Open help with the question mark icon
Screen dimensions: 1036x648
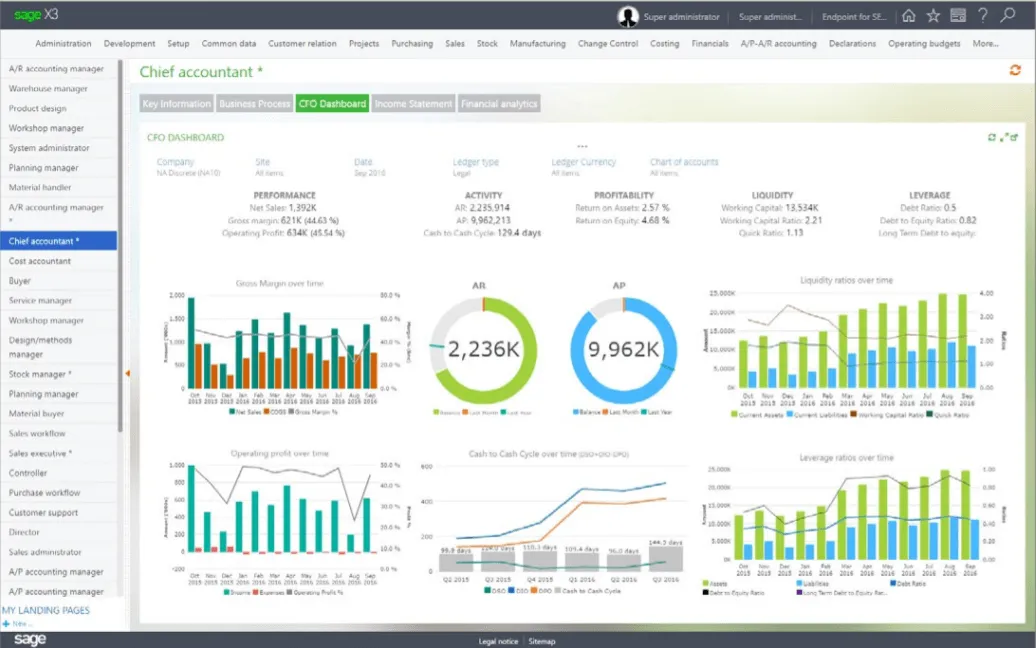(983, 16)
